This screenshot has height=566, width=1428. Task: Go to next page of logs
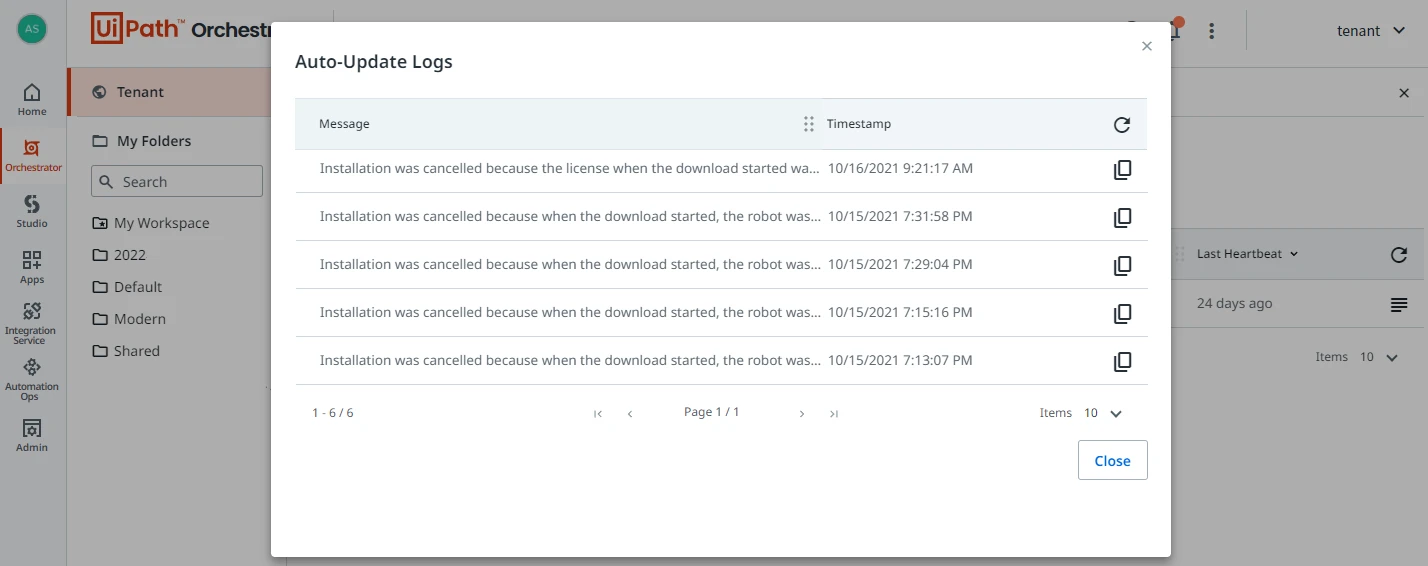coord(802,414)
